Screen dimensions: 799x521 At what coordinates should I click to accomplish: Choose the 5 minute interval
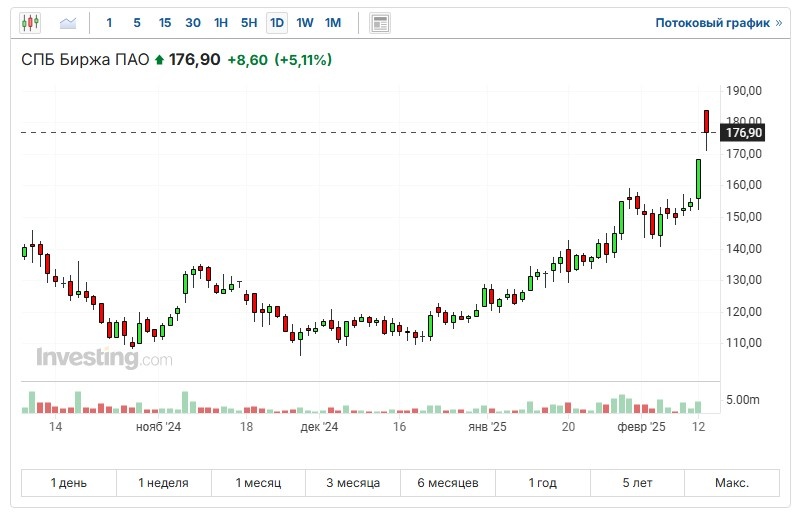pos(137,23)
